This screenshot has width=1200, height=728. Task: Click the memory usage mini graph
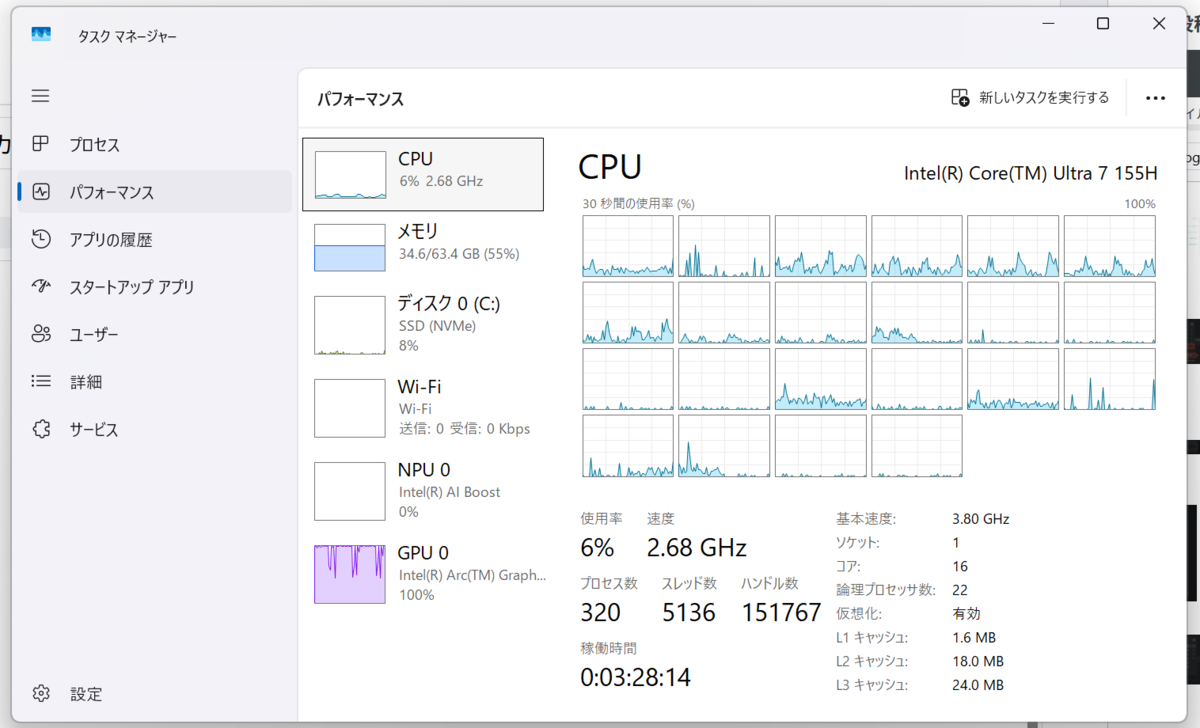point(349,247)
